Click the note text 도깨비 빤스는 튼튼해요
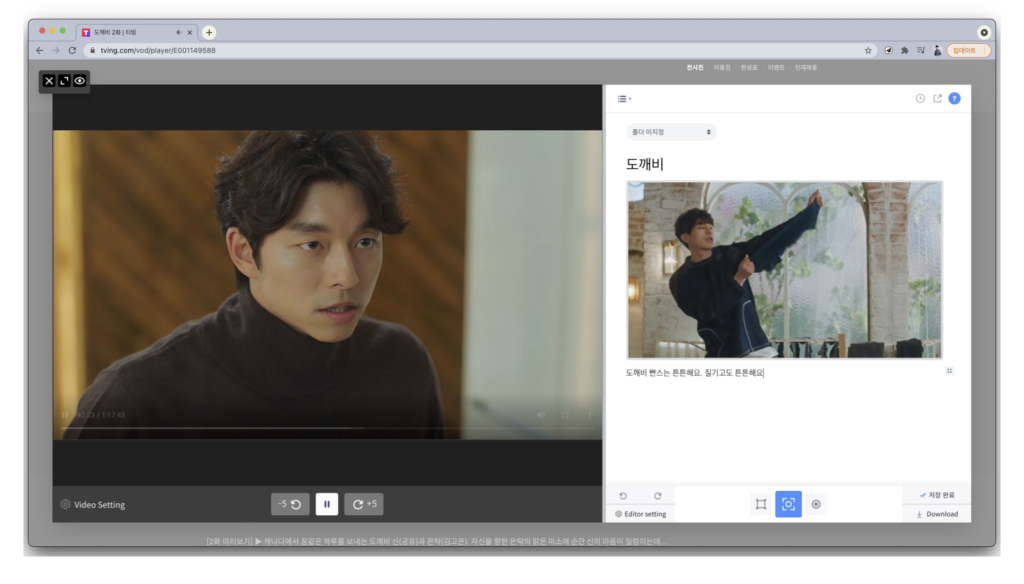This screenshot has height=584, width=1024. click(664, 372)
